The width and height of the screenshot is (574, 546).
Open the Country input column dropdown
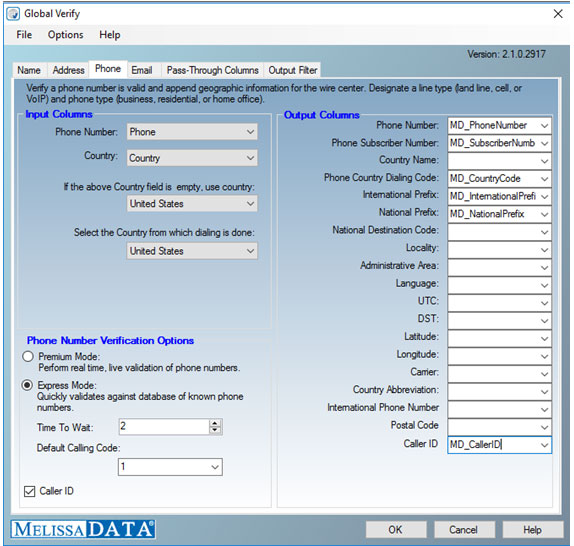coord(192,158)
